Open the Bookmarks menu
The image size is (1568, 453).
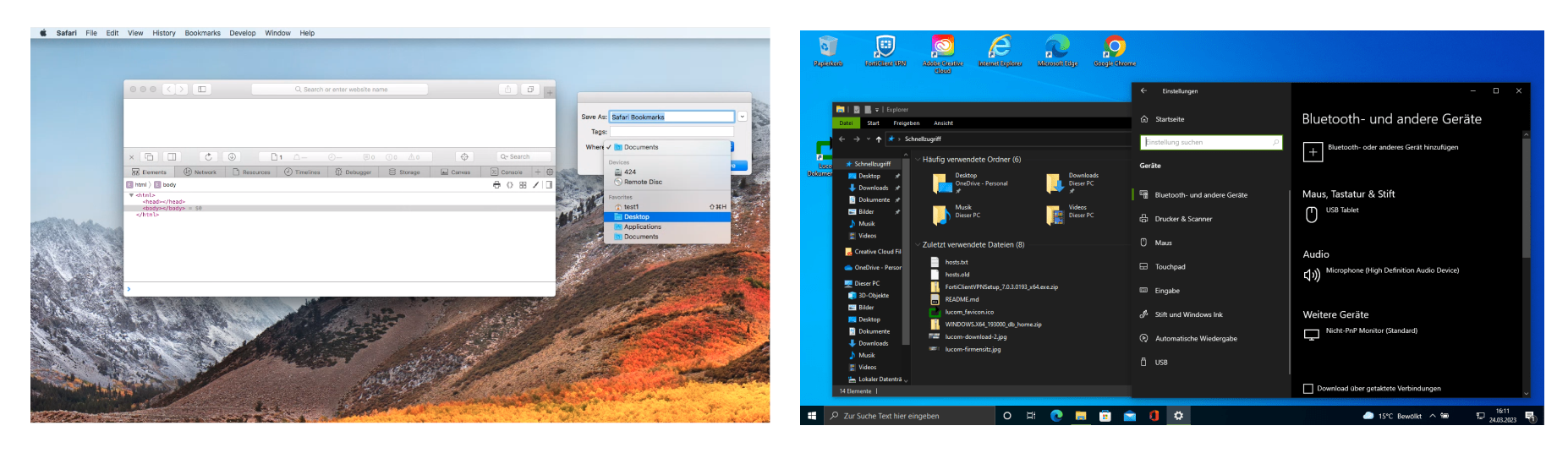point(203,33)
